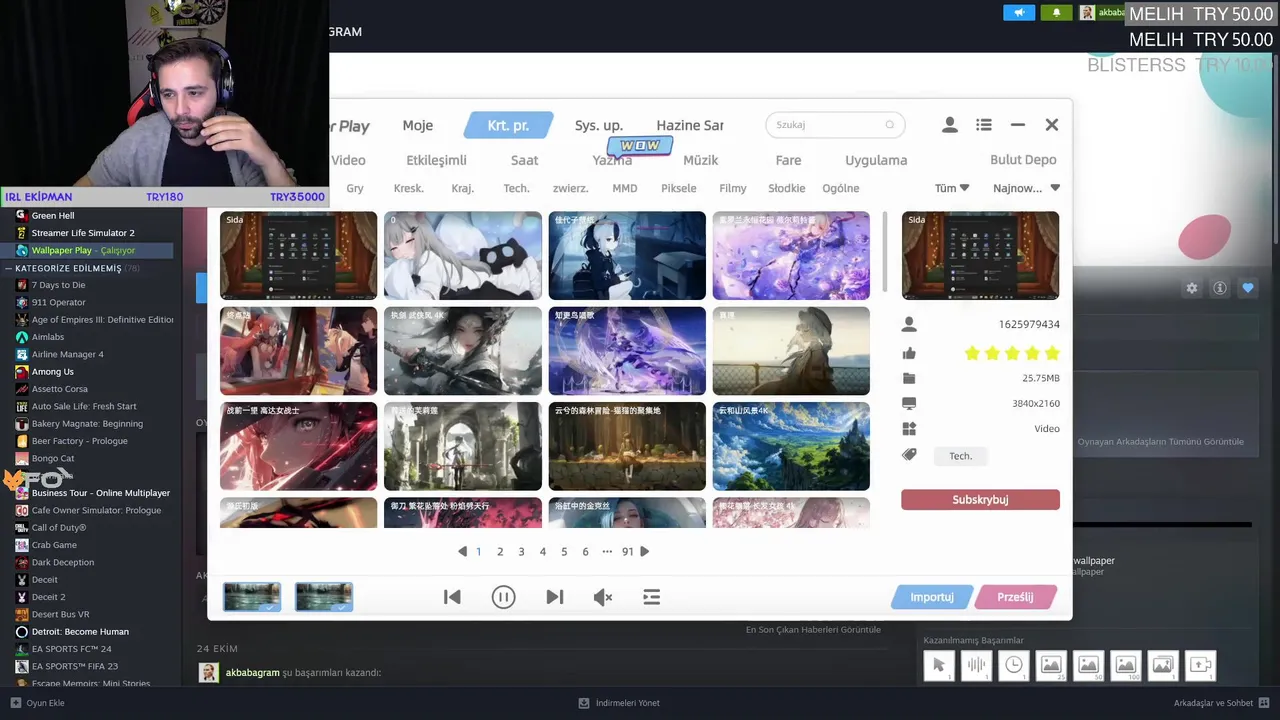1280x720 pixels.
Task: Click the search magnifier in the Szukaj box
Action: [890, 125]
